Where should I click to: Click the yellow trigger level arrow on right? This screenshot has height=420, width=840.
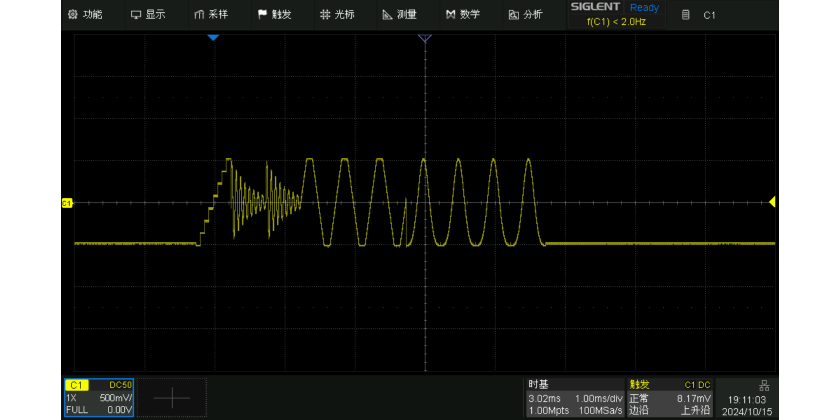click(x=772, y=203)
